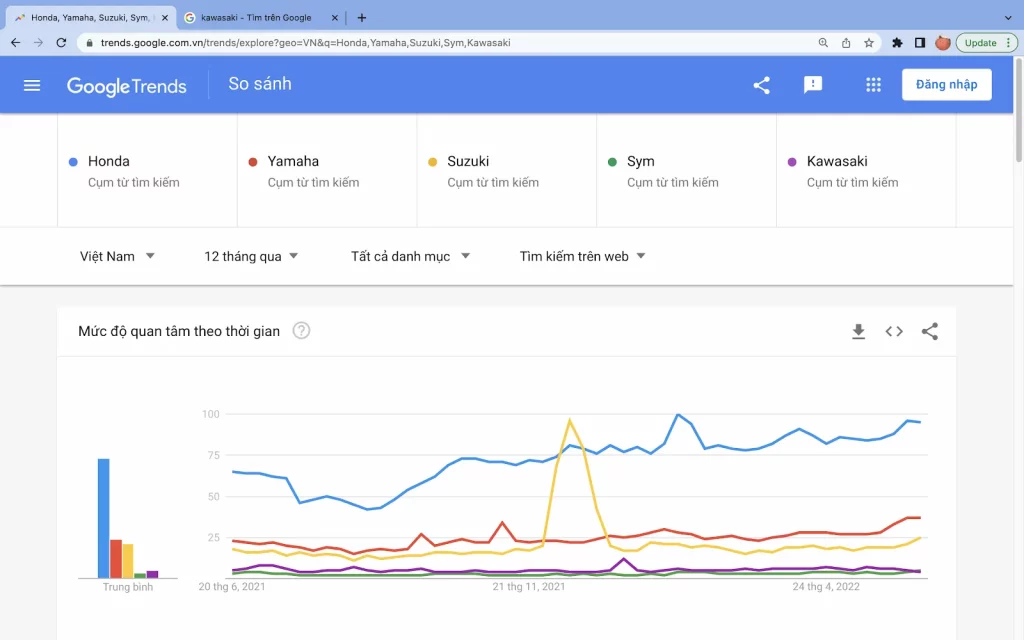Select the Suzuki search term card
This screenshot has width=1024, height=640.
click(507, 170)
